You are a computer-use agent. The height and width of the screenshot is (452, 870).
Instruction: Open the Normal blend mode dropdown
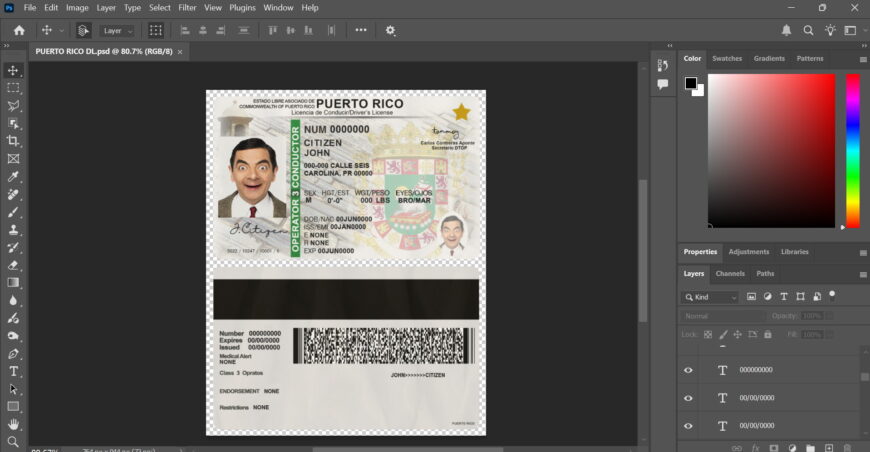tap(722, 316)
